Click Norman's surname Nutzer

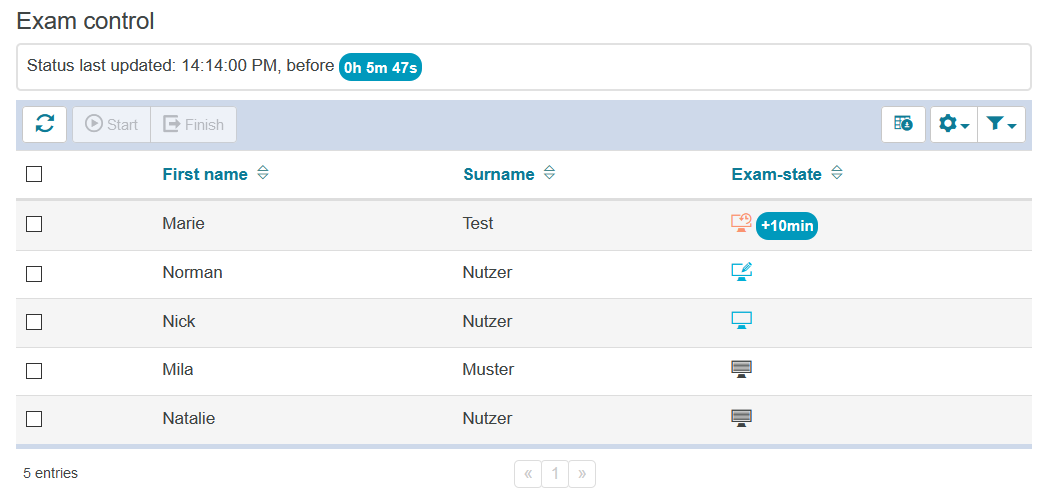pos(487,273)
